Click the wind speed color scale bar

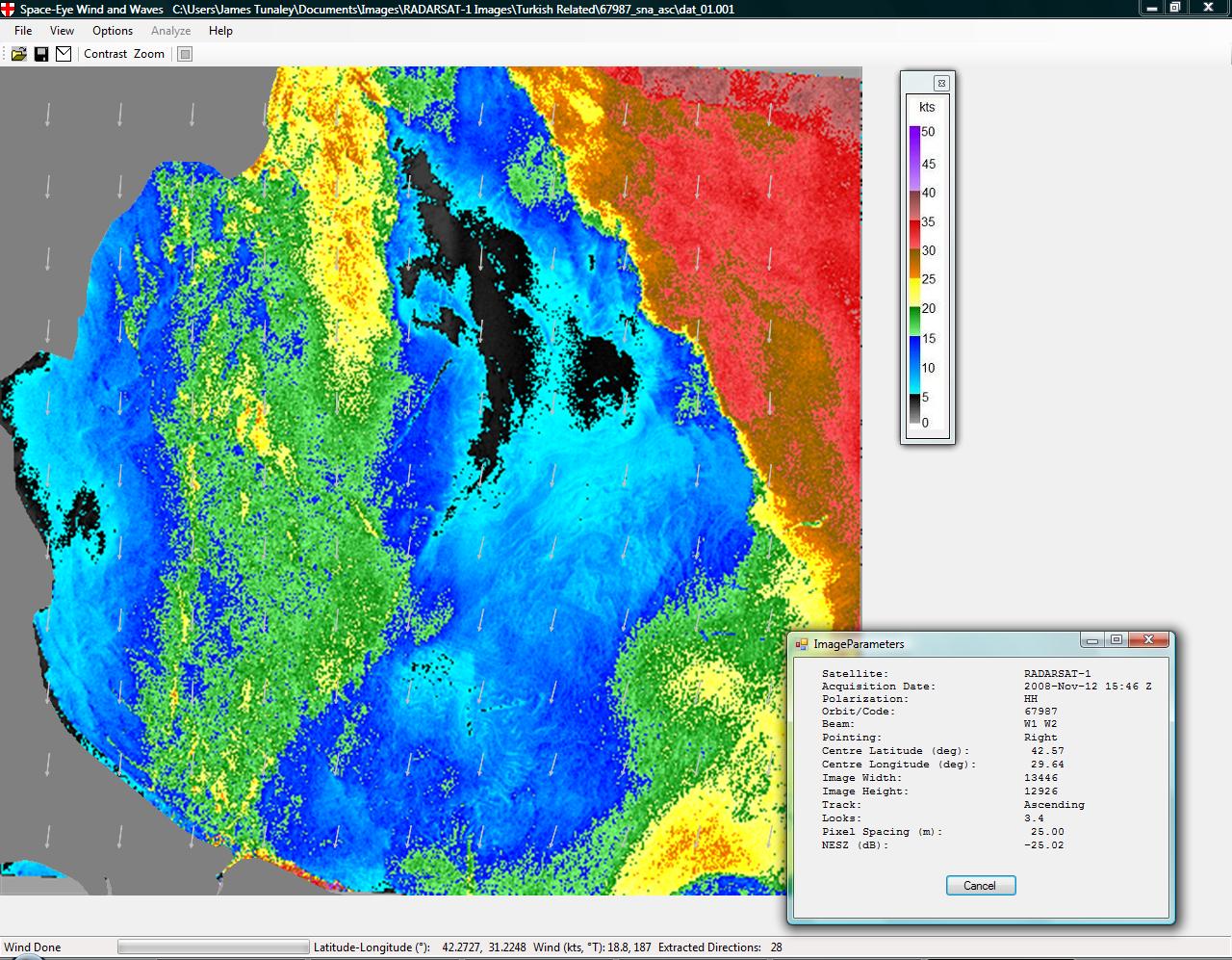[914, 276]
